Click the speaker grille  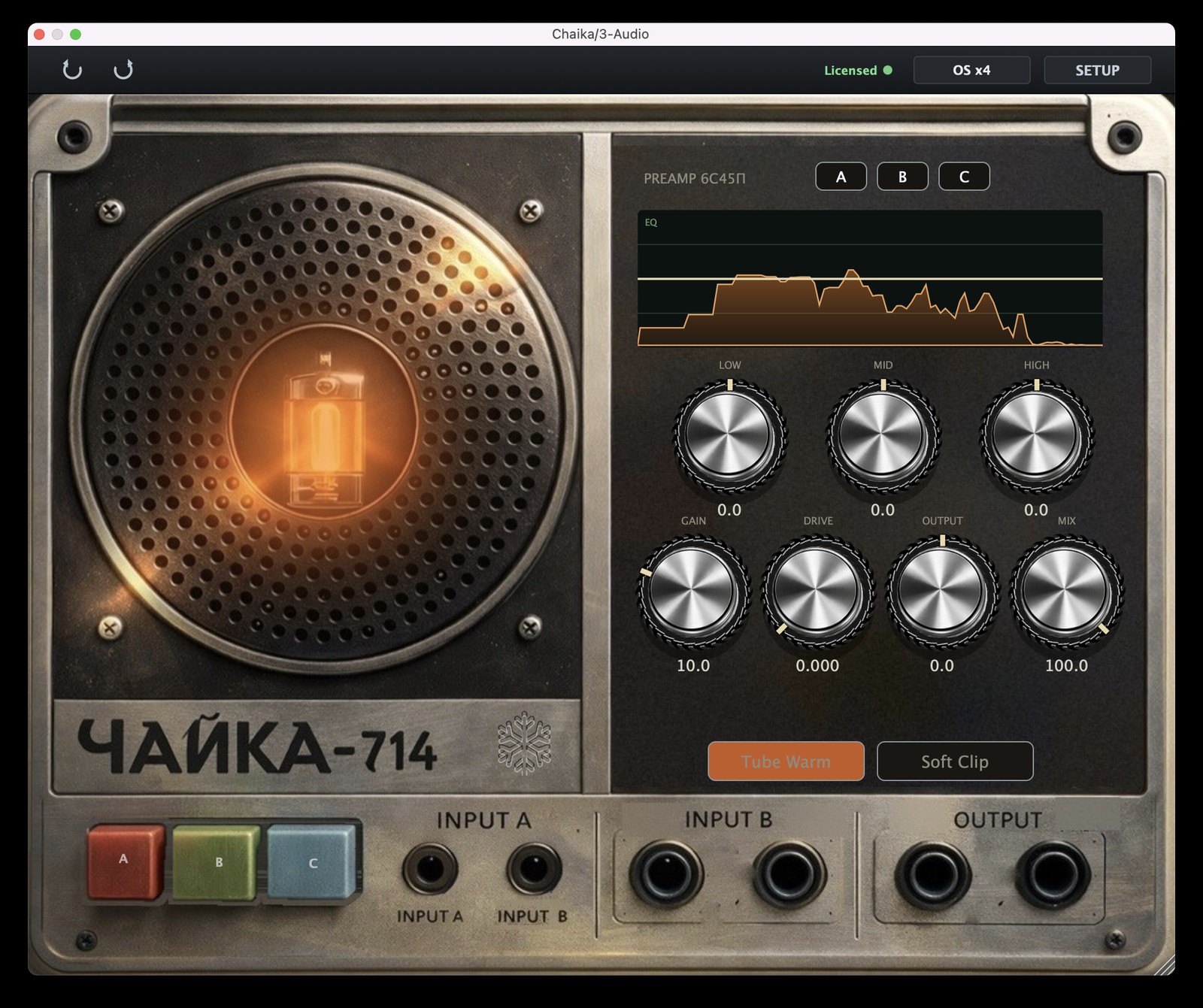point(324,419)
